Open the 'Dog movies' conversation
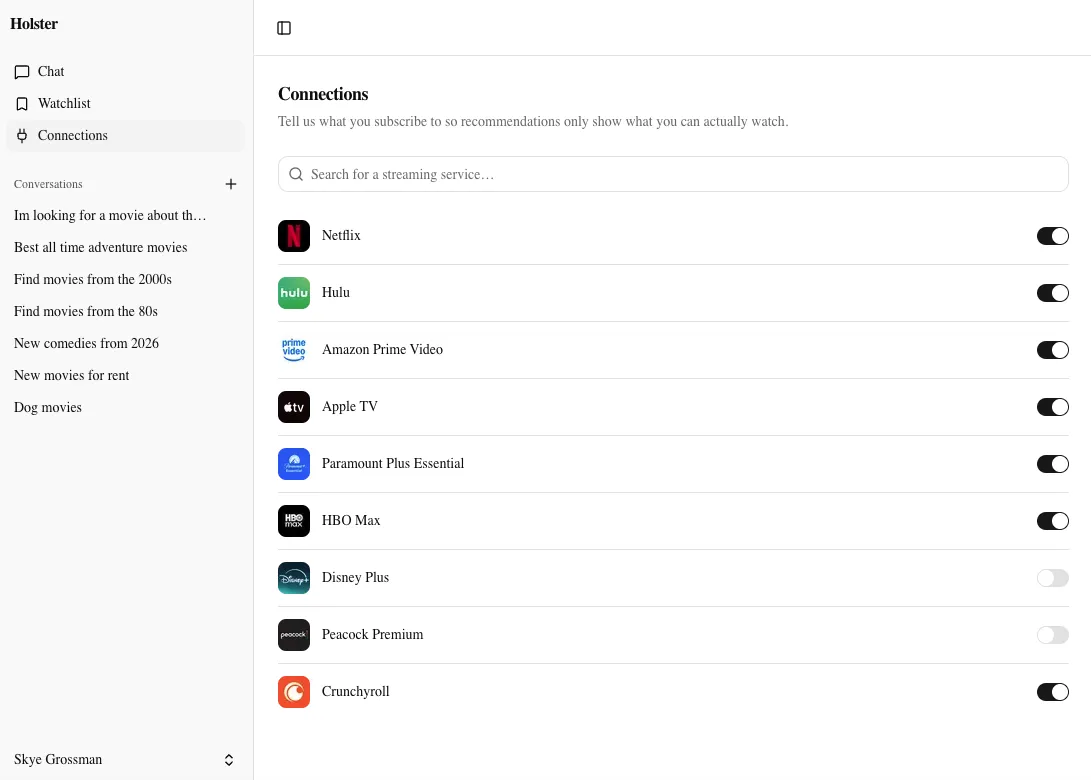 coord(125,408)
